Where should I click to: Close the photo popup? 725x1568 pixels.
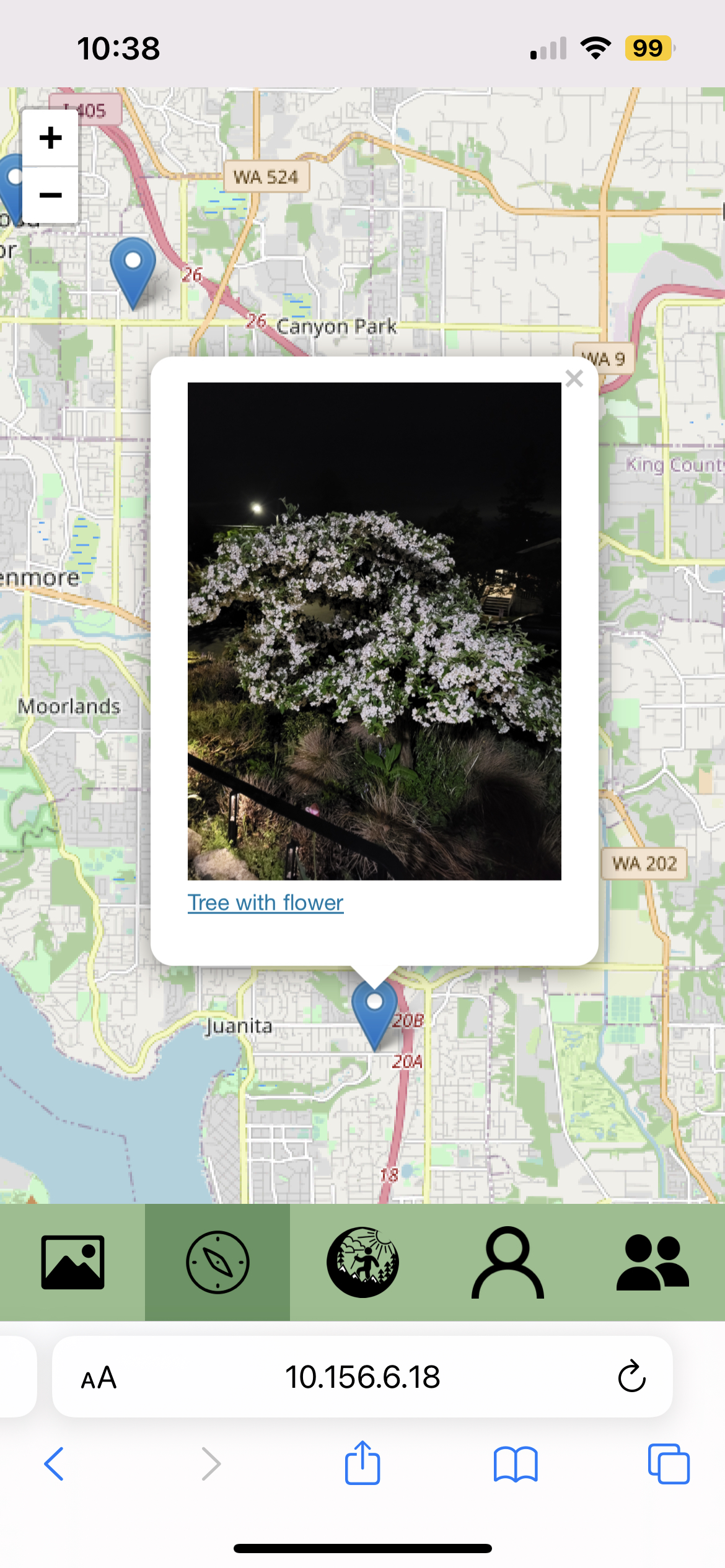pyautogui.click(x=574, y=378)
